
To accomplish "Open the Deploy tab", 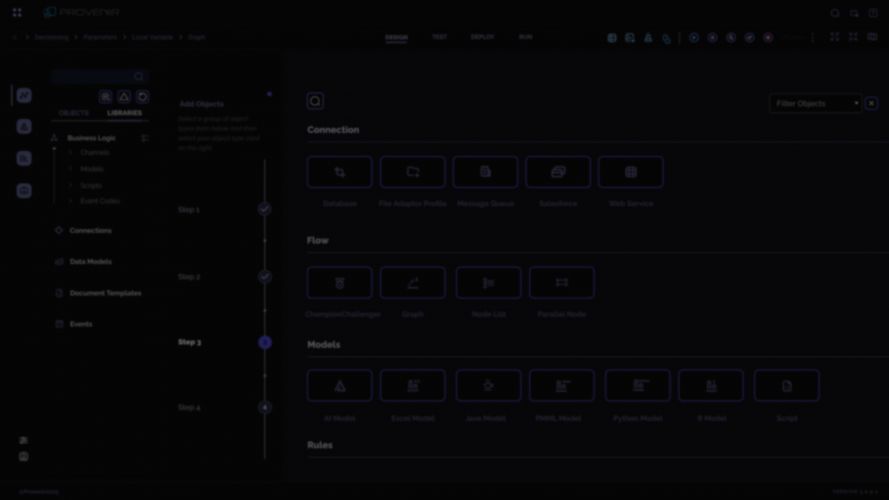I will click(482, 37).
